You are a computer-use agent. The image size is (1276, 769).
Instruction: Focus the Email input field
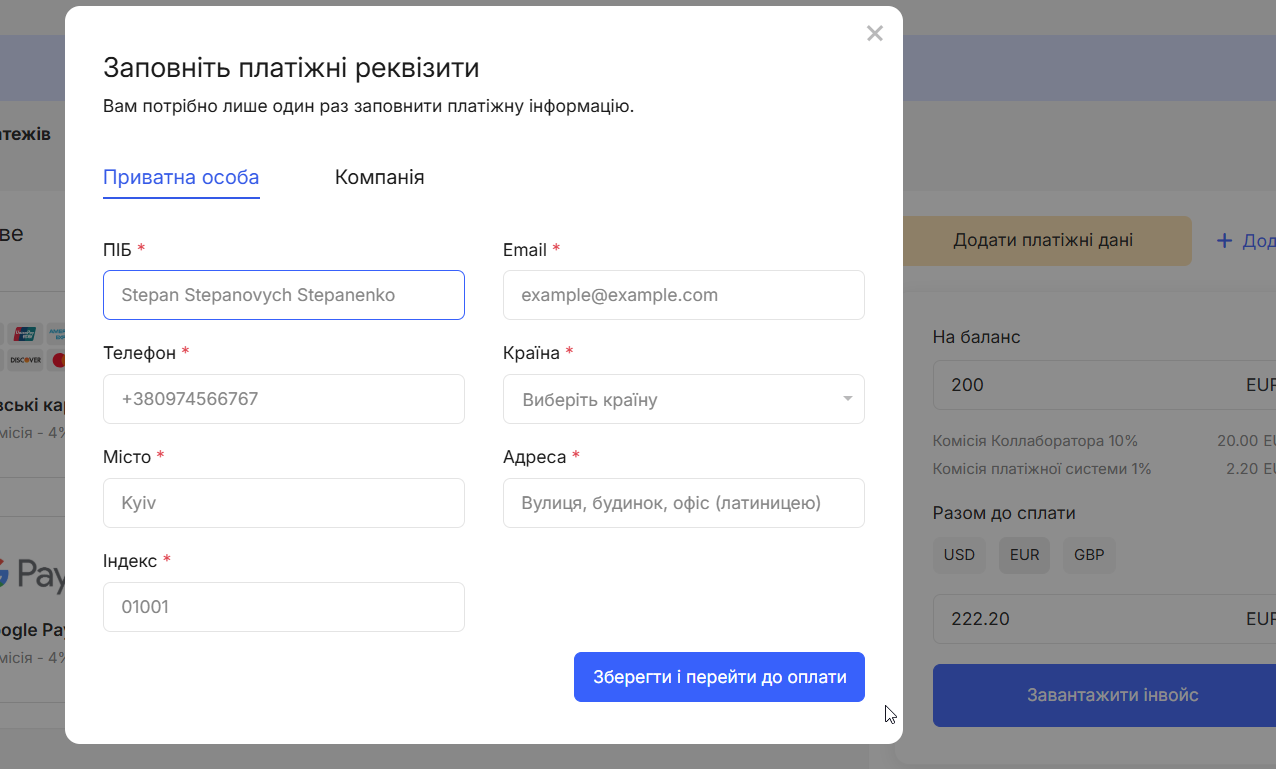click(x=683, y=295)
